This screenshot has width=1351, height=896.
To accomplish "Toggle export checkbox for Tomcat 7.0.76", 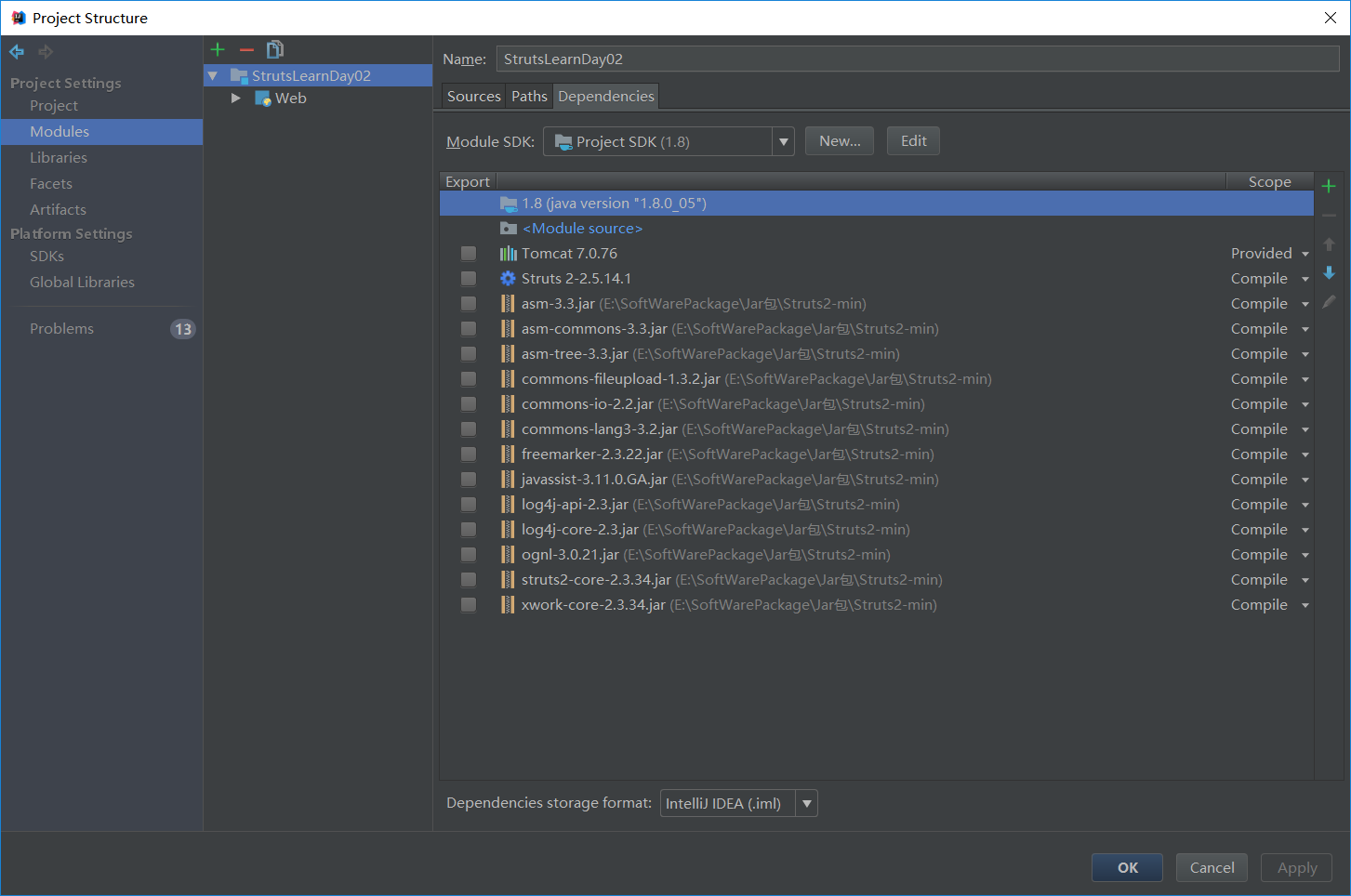I will (469, 254).
